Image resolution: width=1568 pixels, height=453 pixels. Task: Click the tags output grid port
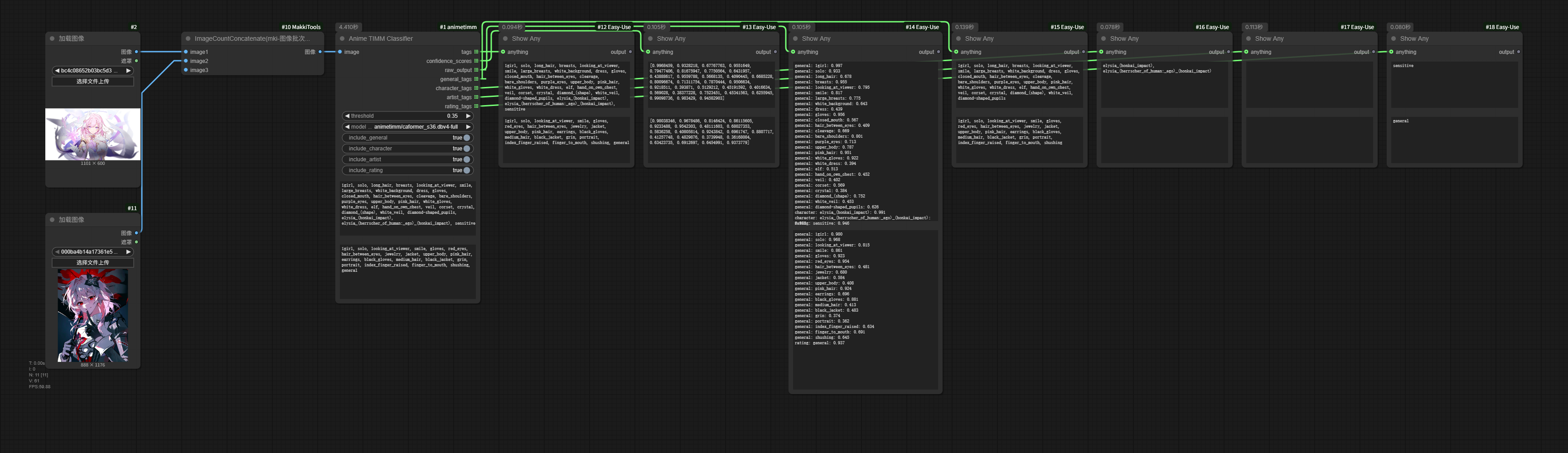476,52
